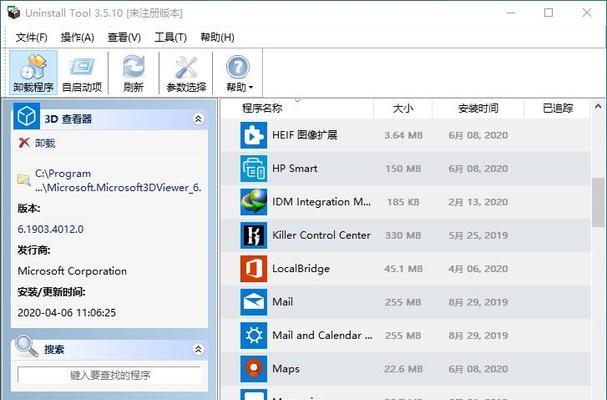The height and width of the screenshot is (400, 607).
Task: Select the Maps pin icon
Action: coord(254,368)
